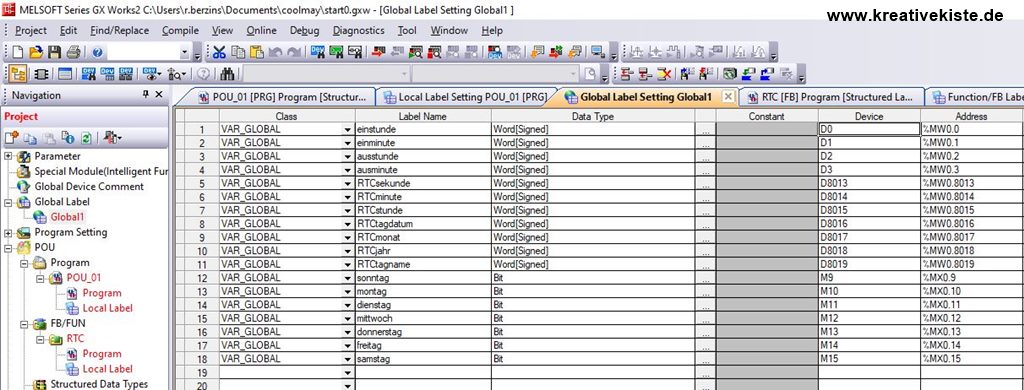This screenshot has height=390, width=1024.
Task: Open the toolbar combo box next to Help
Action: [x=184, y=52]
